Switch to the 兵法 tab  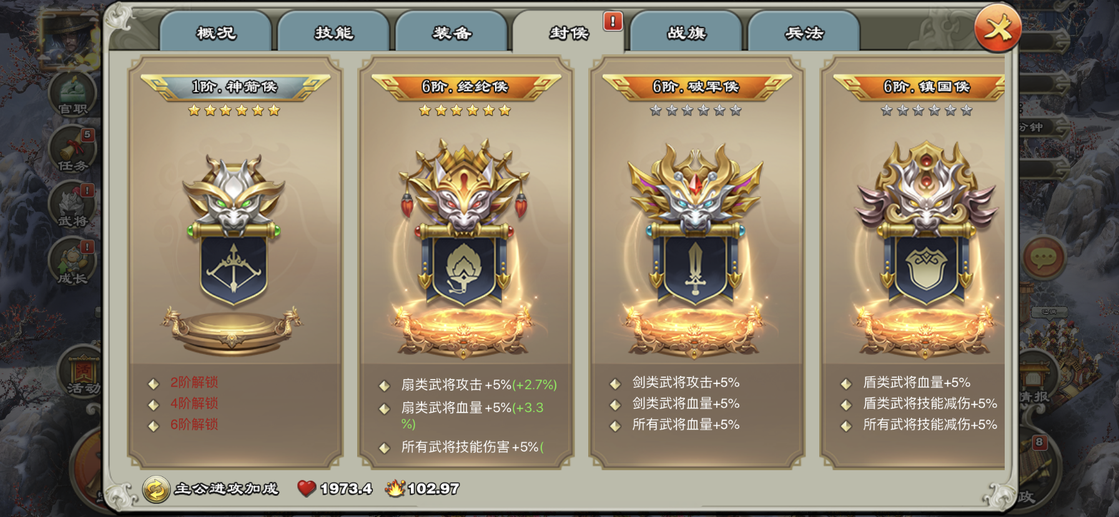pyautogui.click(x=804, y=33)
